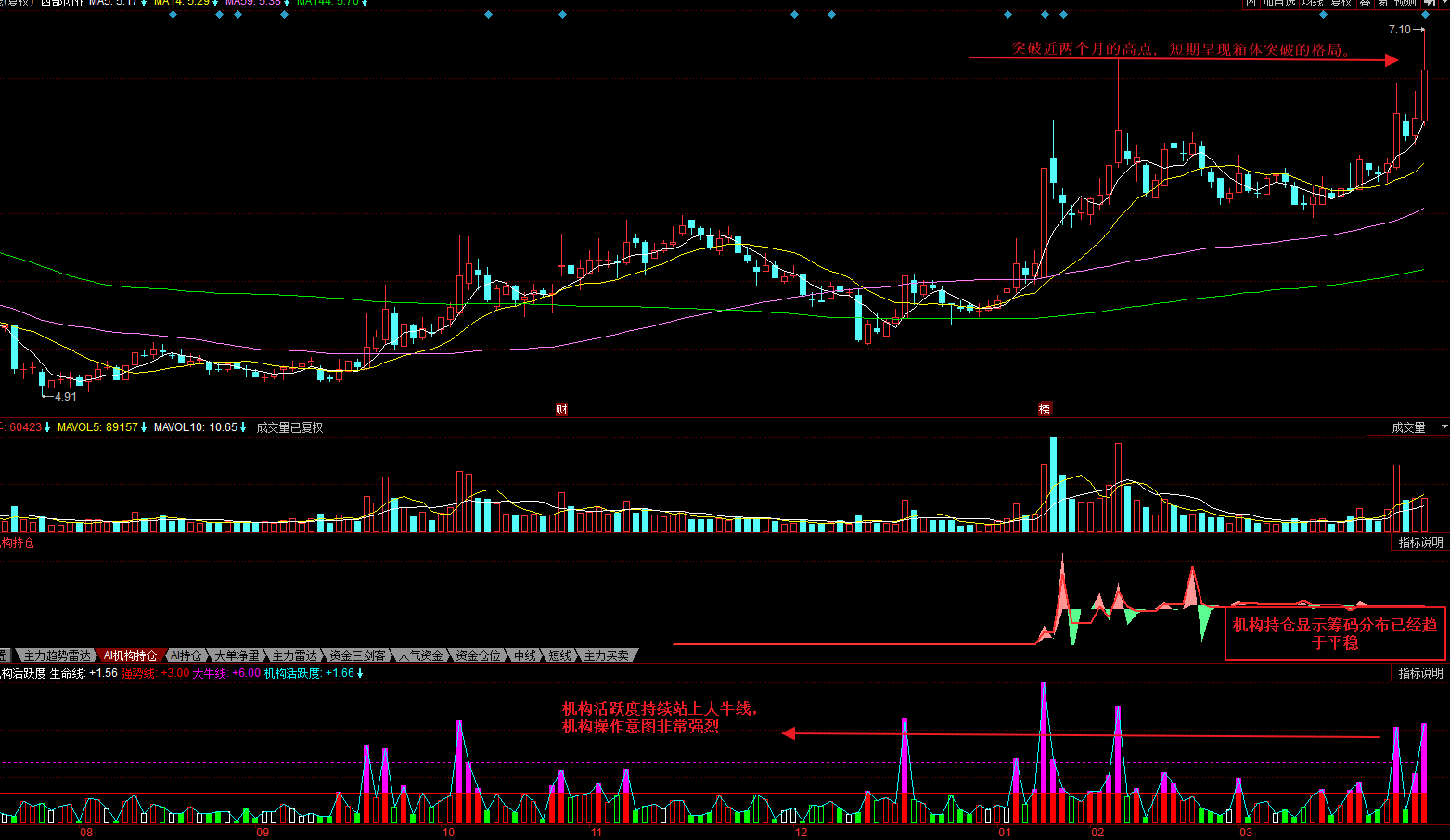Click the MAVOL10 arrow indicator
Screen dimensions: 1450x840
click(243, 427)
